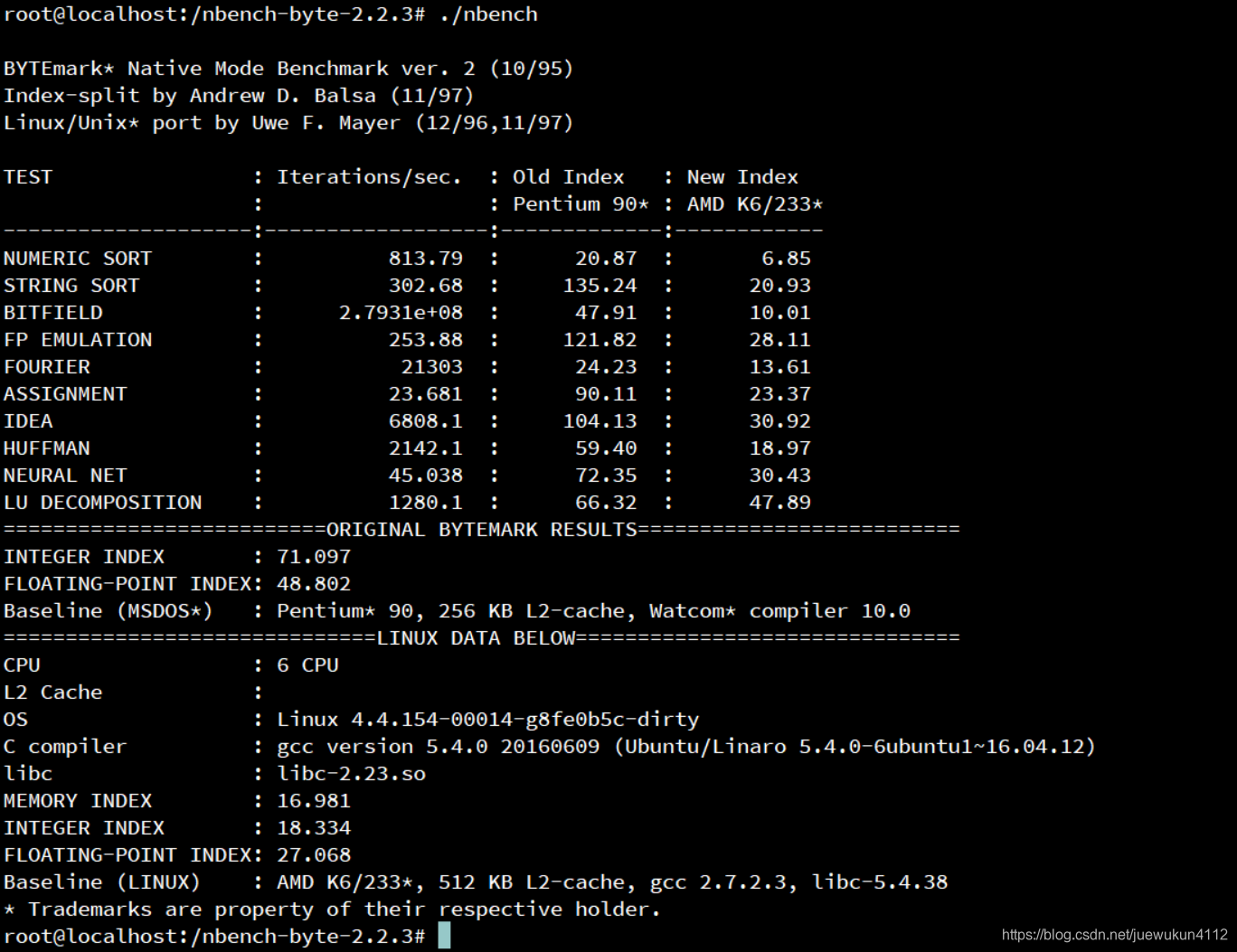Click the BITFIELD value 2.7931e+08
The image size is (1237, 952).
pyautogui.click(x=401, y=313)
